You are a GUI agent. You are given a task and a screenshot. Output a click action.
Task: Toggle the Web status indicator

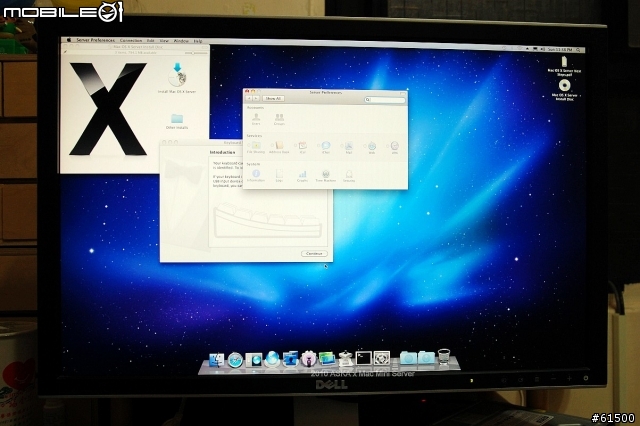[364, 146]
